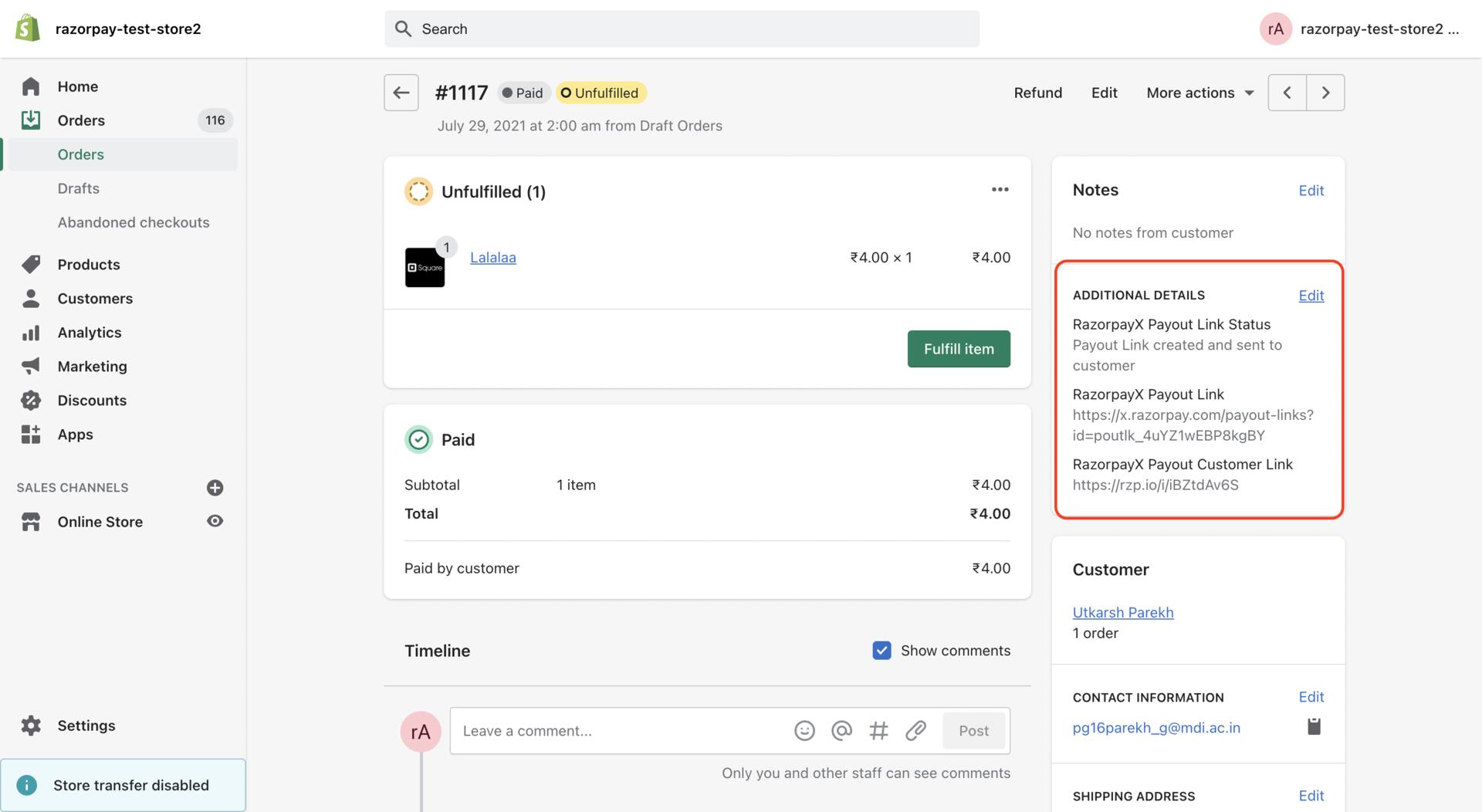Open Discounts in the sidebar
The height and width of the screenshot is (812, 1482).
pyautogui.click(x=92, y=400)
